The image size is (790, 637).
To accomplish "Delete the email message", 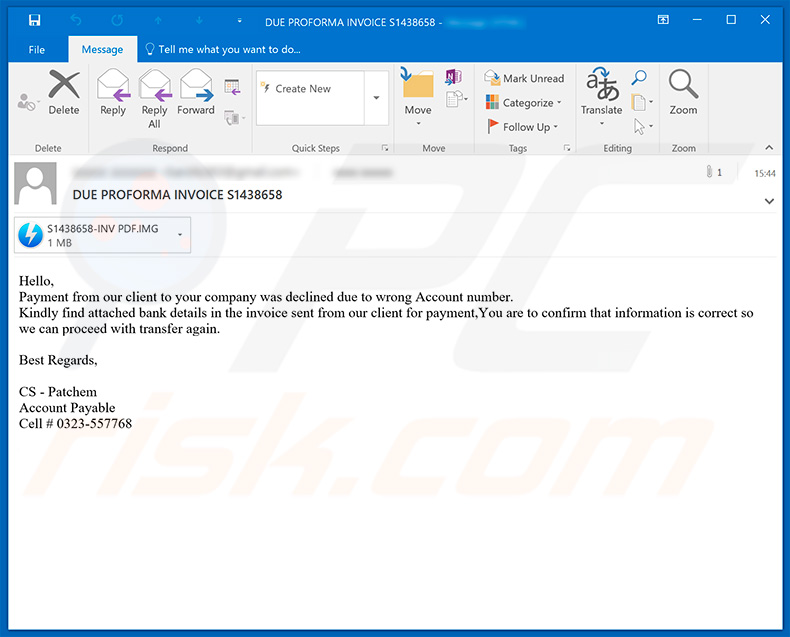I will coord(64,93).
